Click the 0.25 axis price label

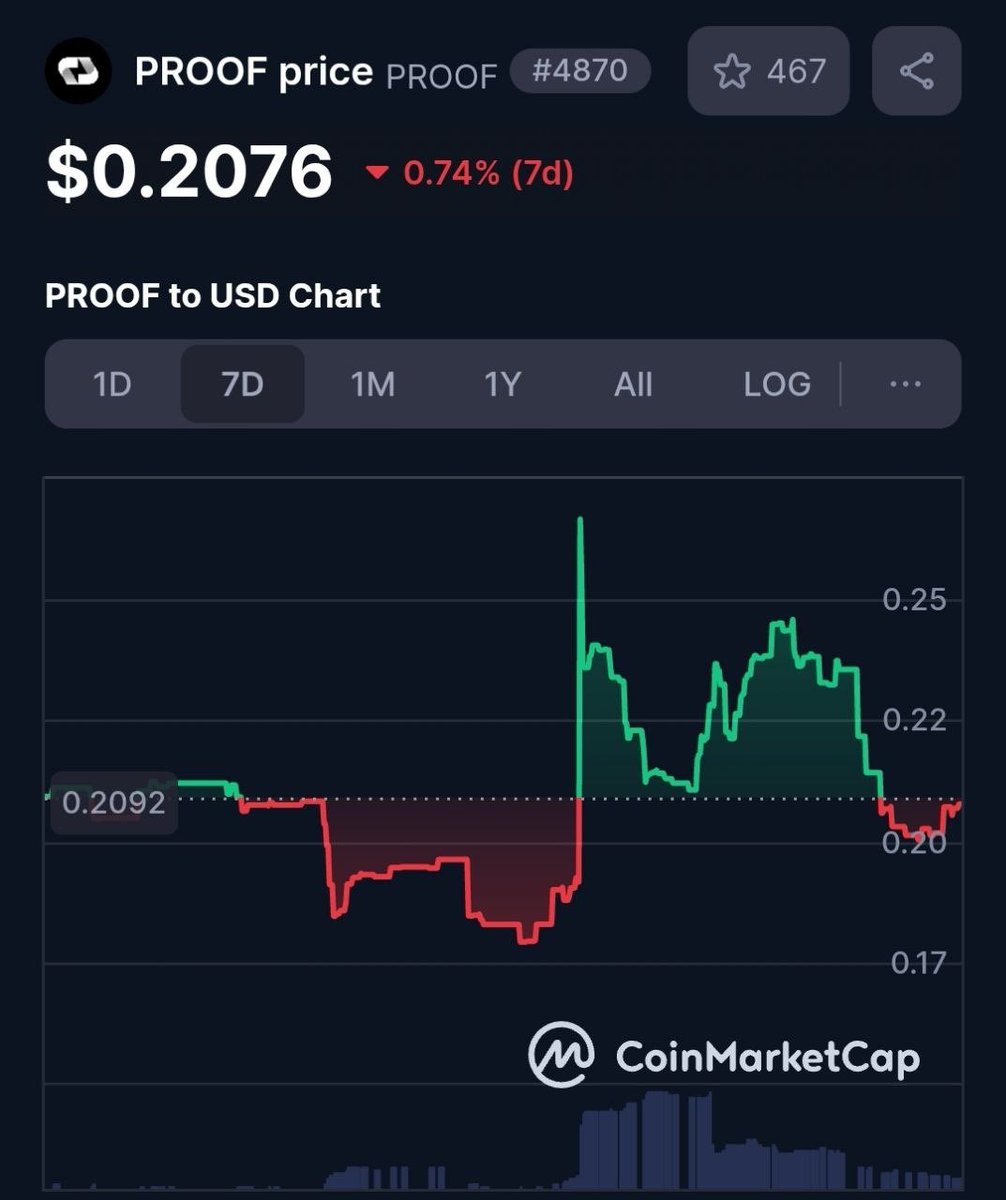click(x=913, y=600)
